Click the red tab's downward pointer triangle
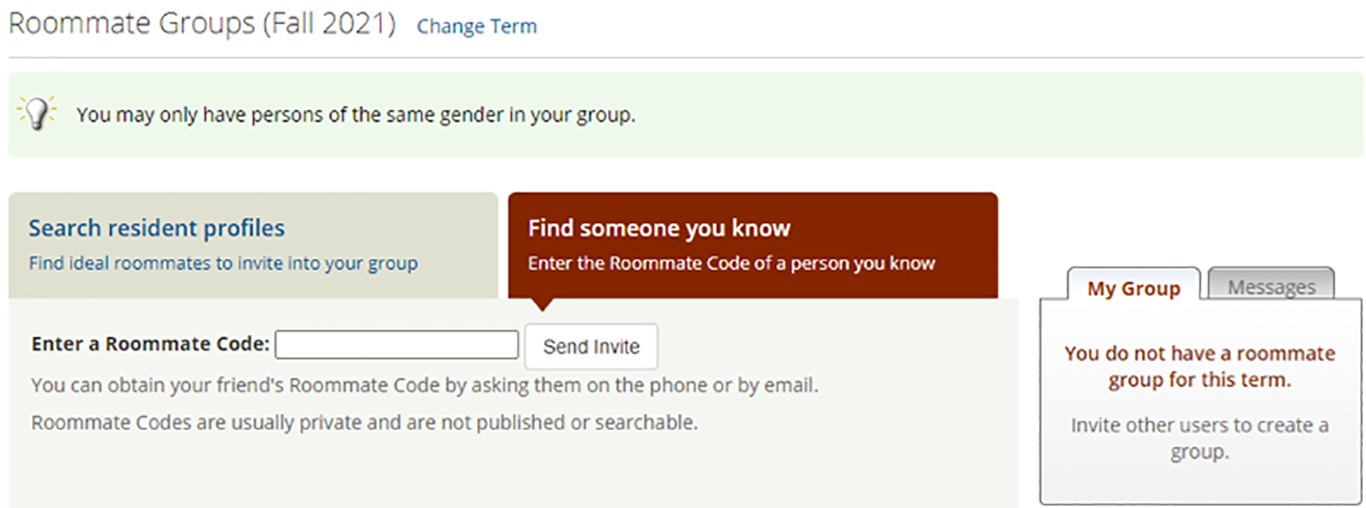Screen dimensions: 1366x508 (544, 305)
